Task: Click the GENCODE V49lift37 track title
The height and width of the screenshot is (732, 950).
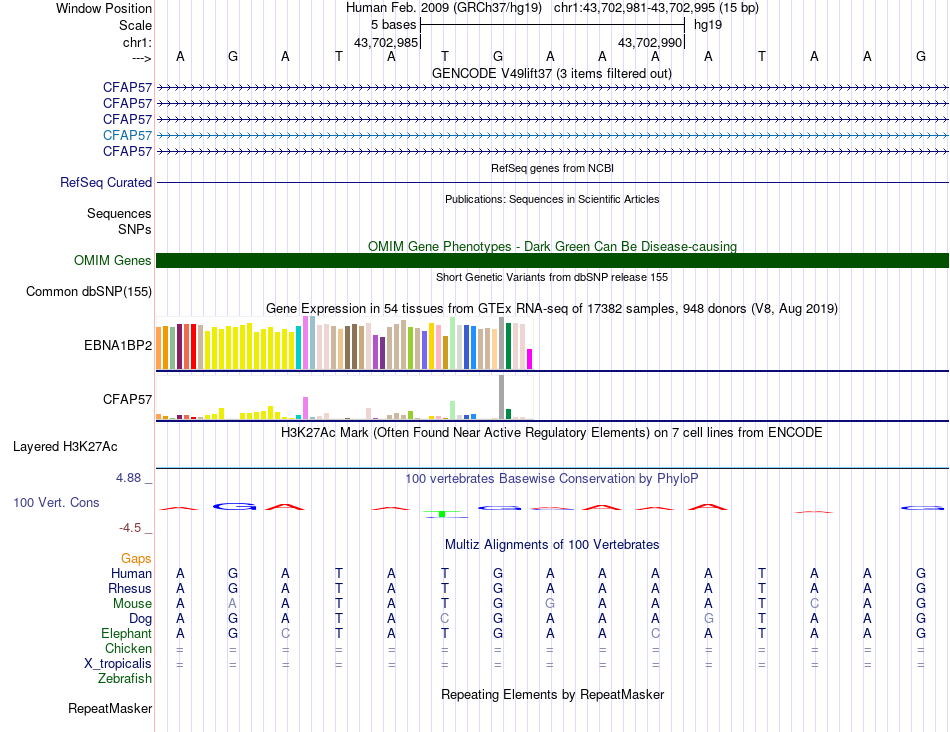Action: [552, 73]
